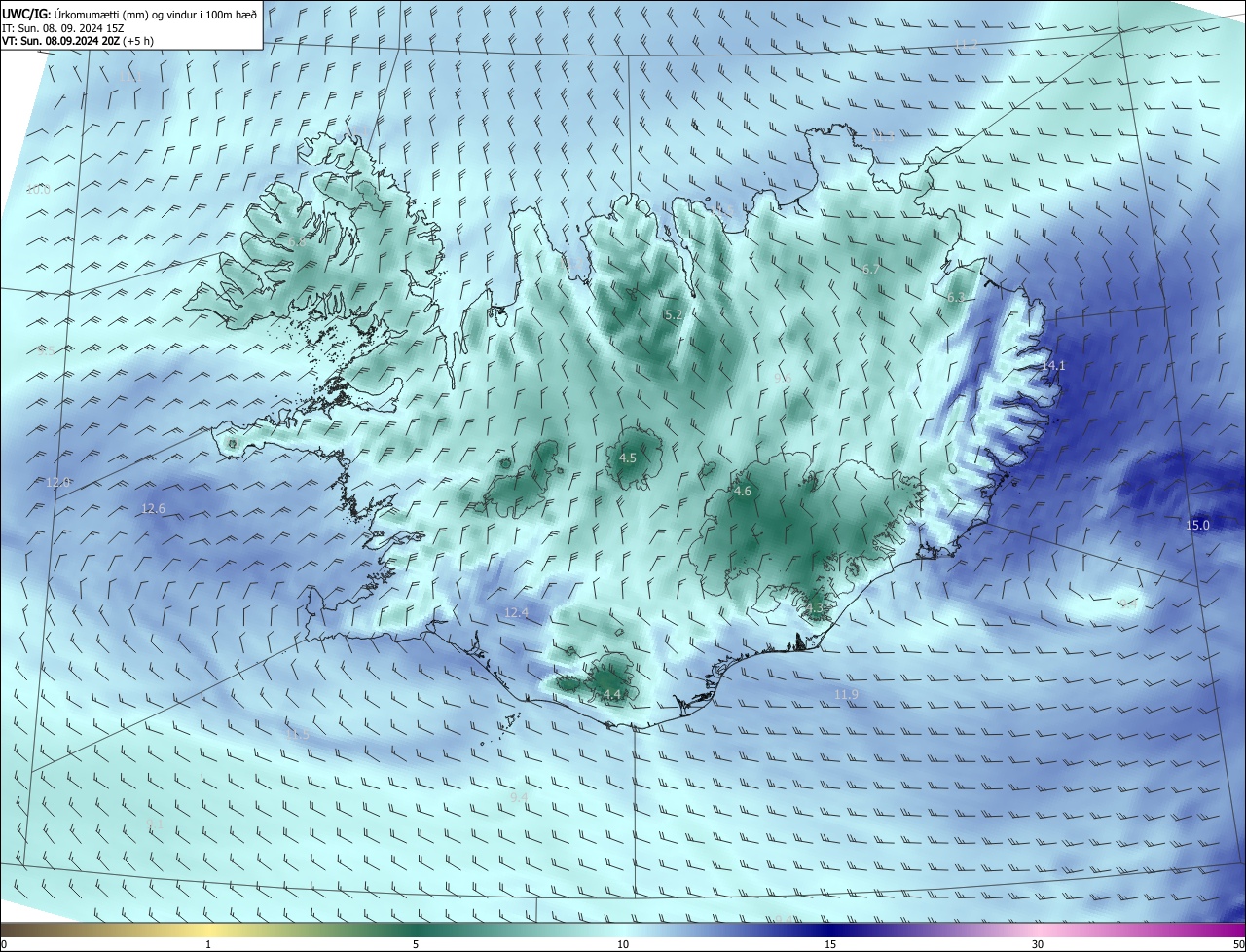The image size is (1246, 952).
Task: Click the 4.6 map value
Action: [743, 492]
